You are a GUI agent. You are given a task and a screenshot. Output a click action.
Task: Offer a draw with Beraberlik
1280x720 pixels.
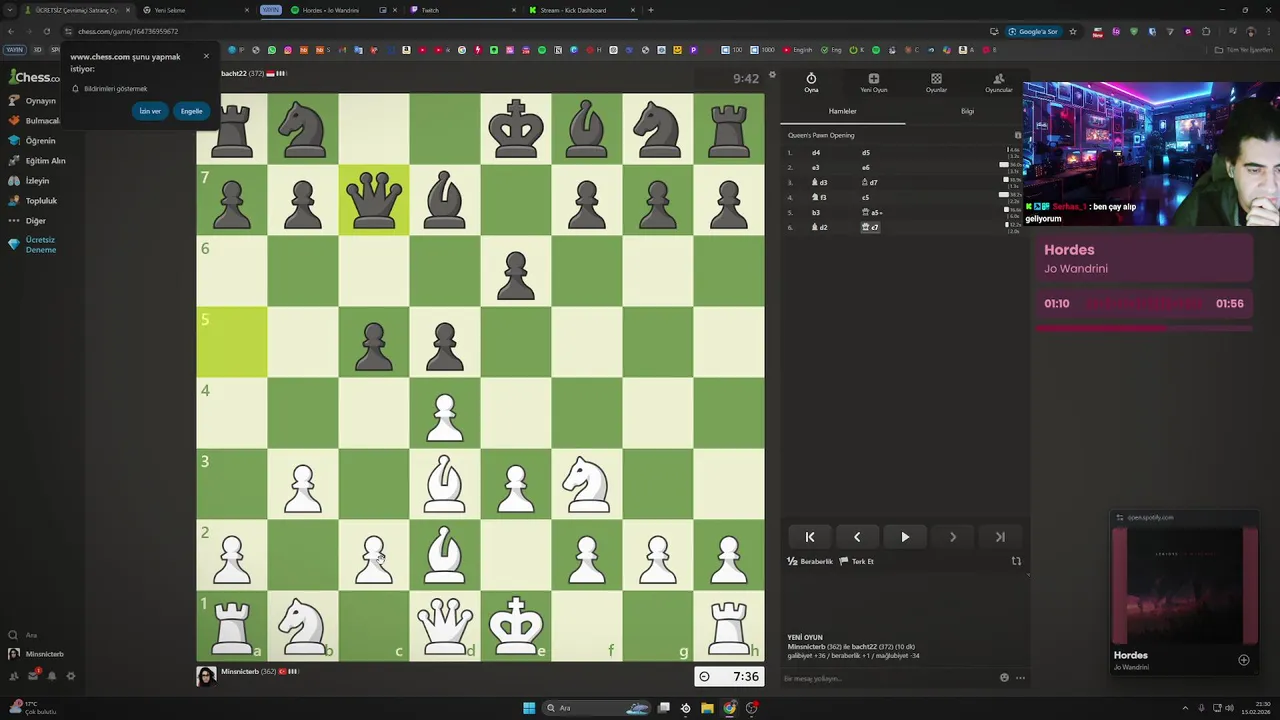tap(810, 561)
